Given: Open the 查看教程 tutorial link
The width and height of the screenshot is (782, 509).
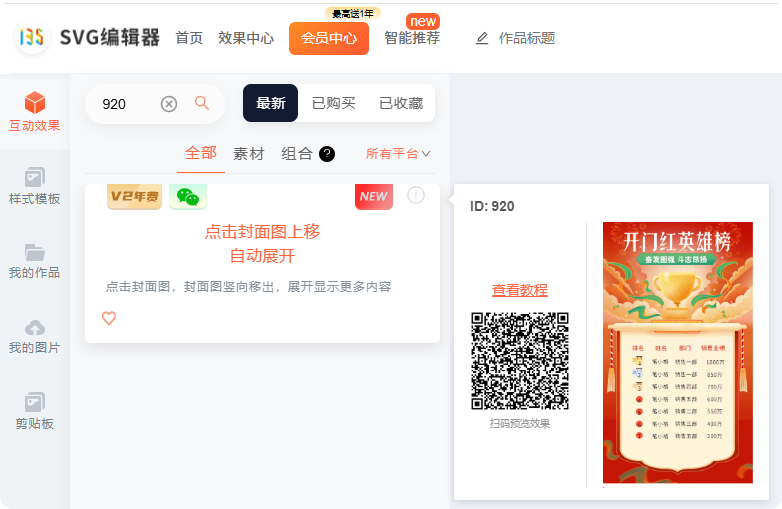Looking at the screenshot, I should pyautogui.click(x=520, y=290).
